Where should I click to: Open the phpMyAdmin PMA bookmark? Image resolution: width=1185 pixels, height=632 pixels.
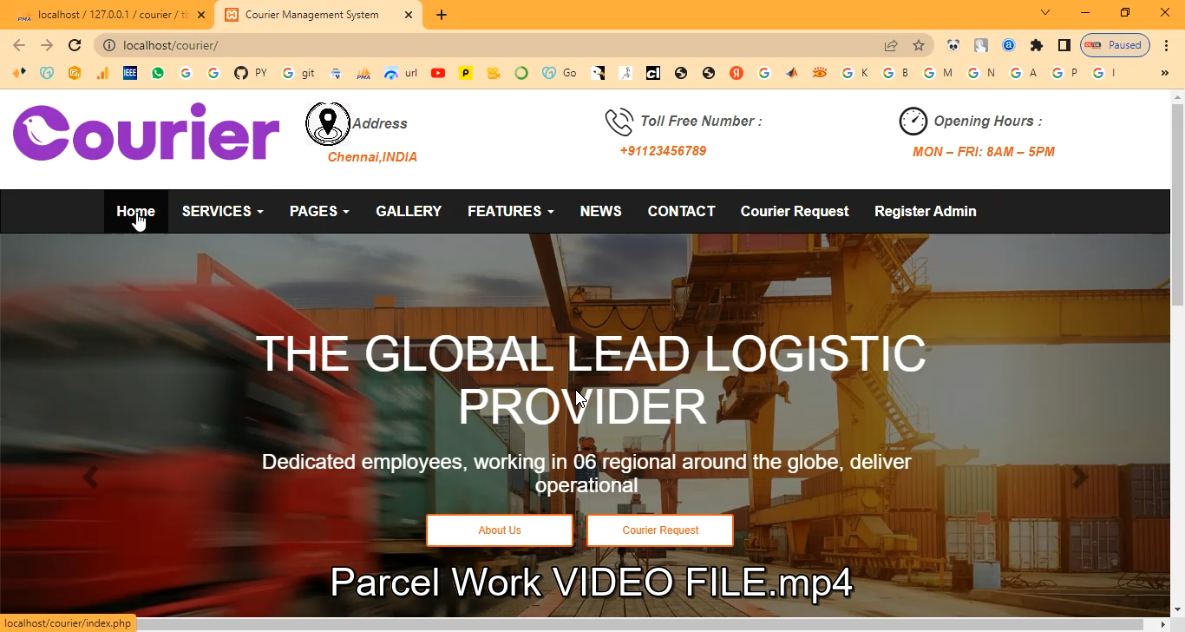coord(364,73)
